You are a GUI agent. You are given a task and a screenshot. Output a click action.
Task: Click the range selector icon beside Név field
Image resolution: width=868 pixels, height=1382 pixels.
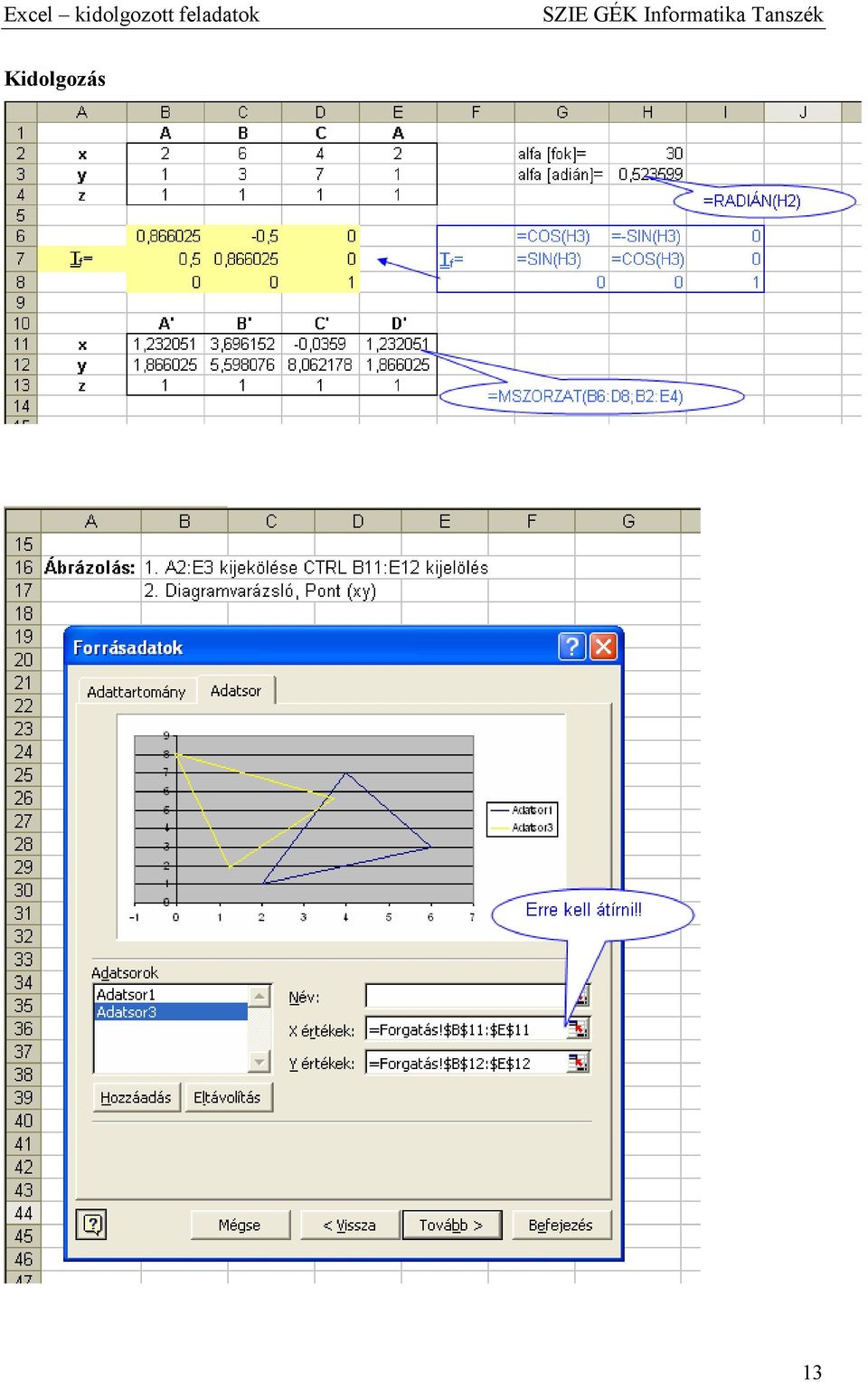coord(581,996)
